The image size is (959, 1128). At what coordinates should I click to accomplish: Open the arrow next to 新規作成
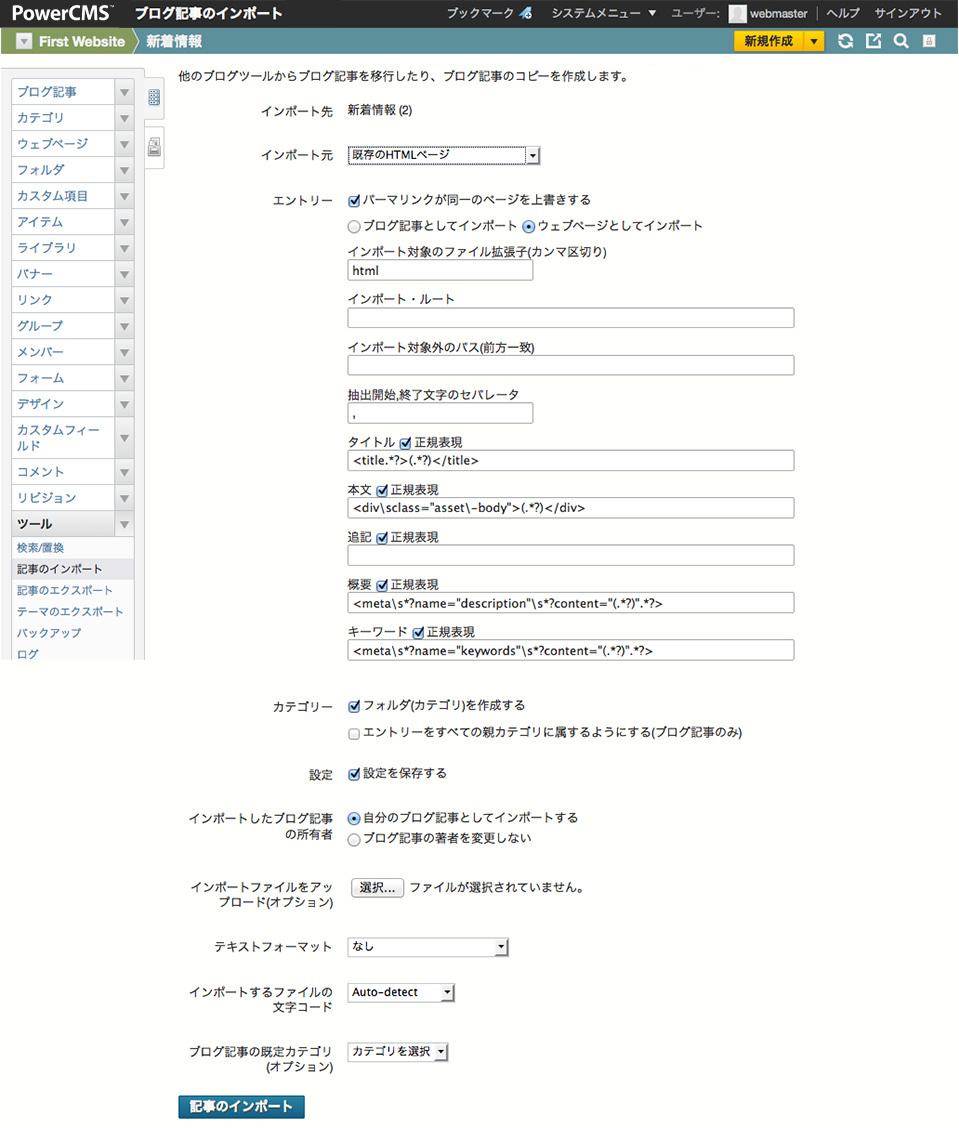[814, 41]
